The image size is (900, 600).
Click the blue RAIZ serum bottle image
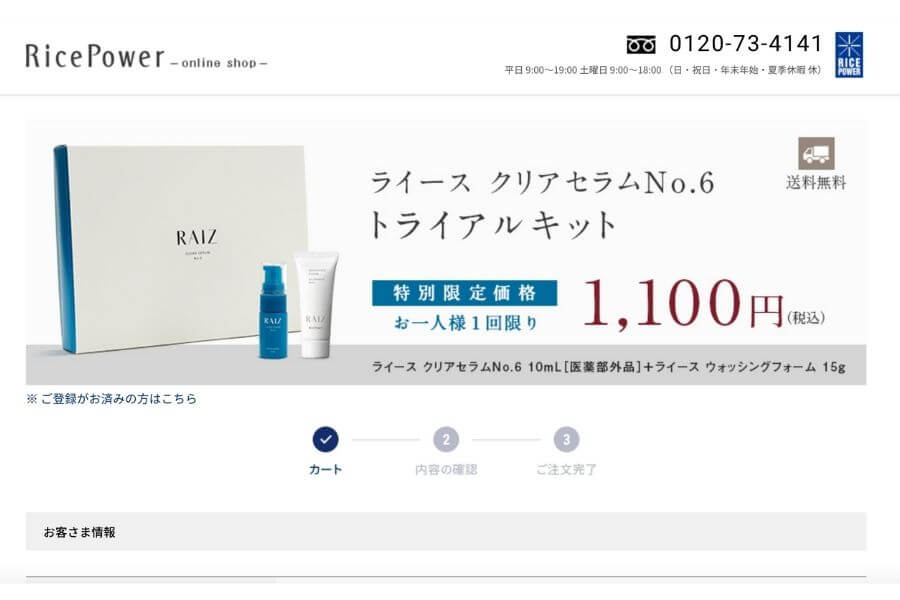(x=273, y=311)
